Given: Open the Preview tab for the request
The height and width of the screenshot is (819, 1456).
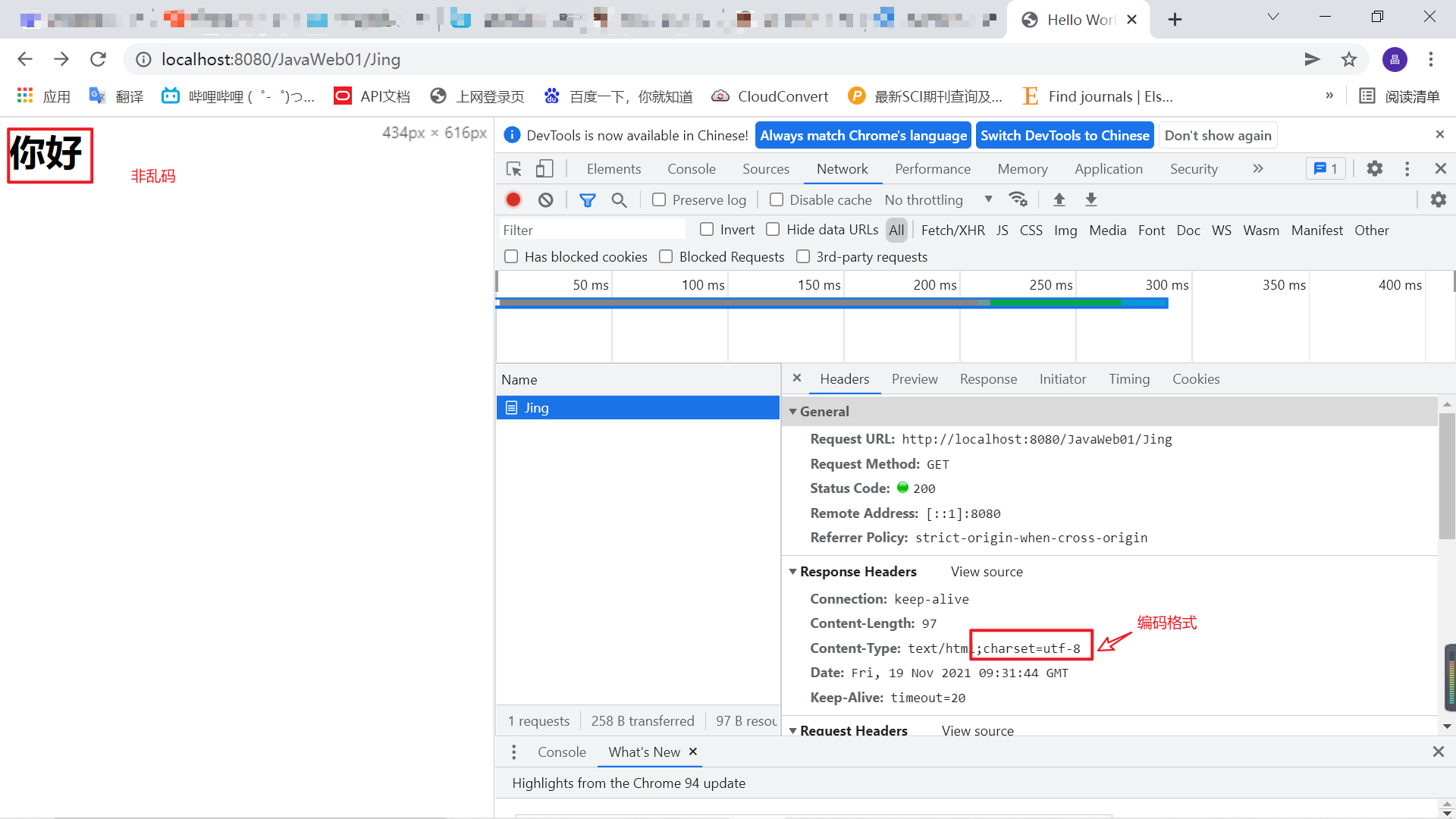Looking at the screenshot, I should pyautogui.click(x=915, y=379).
